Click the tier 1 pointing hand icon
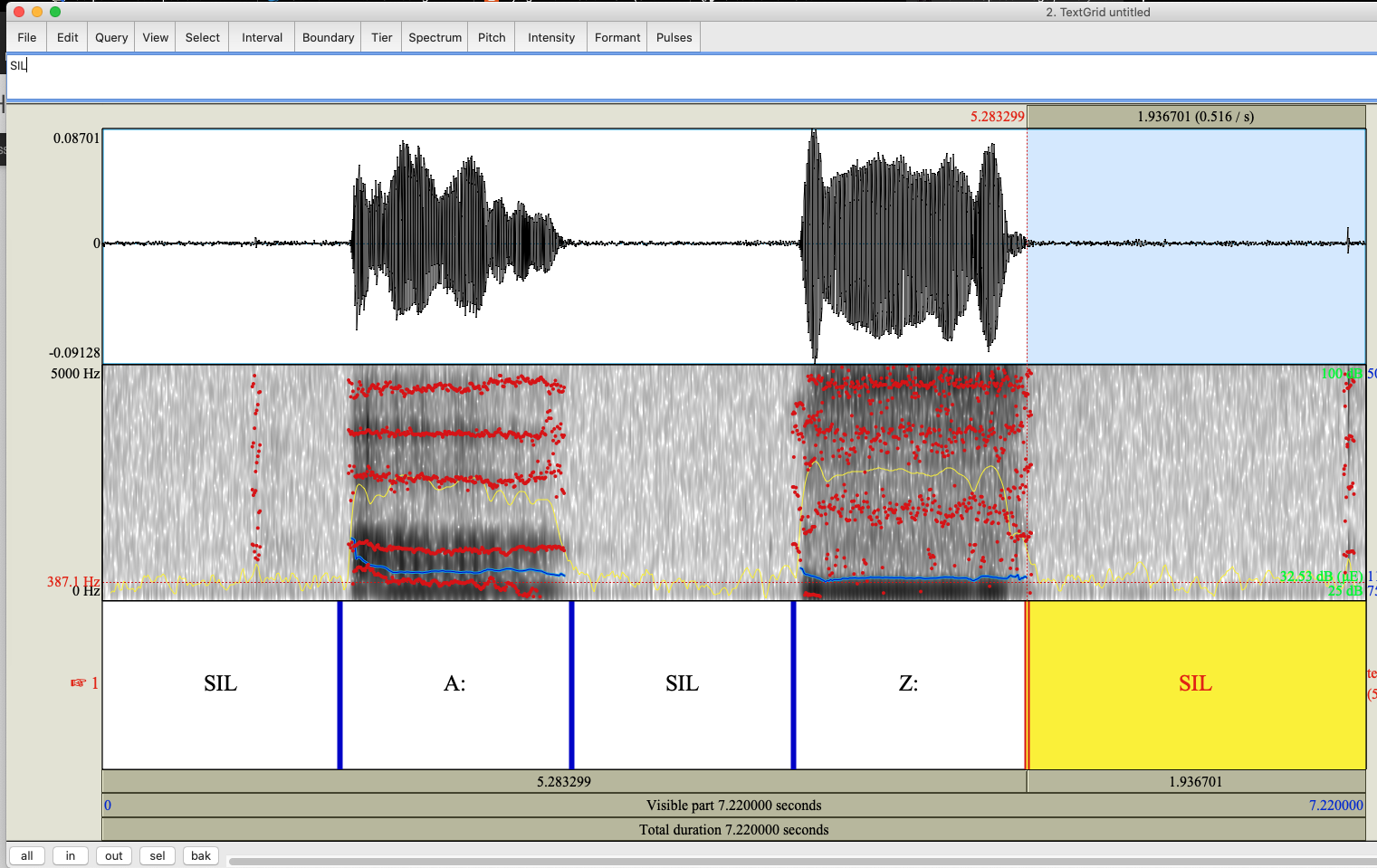The height and width of the screenshot is (868, 1377). click(x=78, y=683)
